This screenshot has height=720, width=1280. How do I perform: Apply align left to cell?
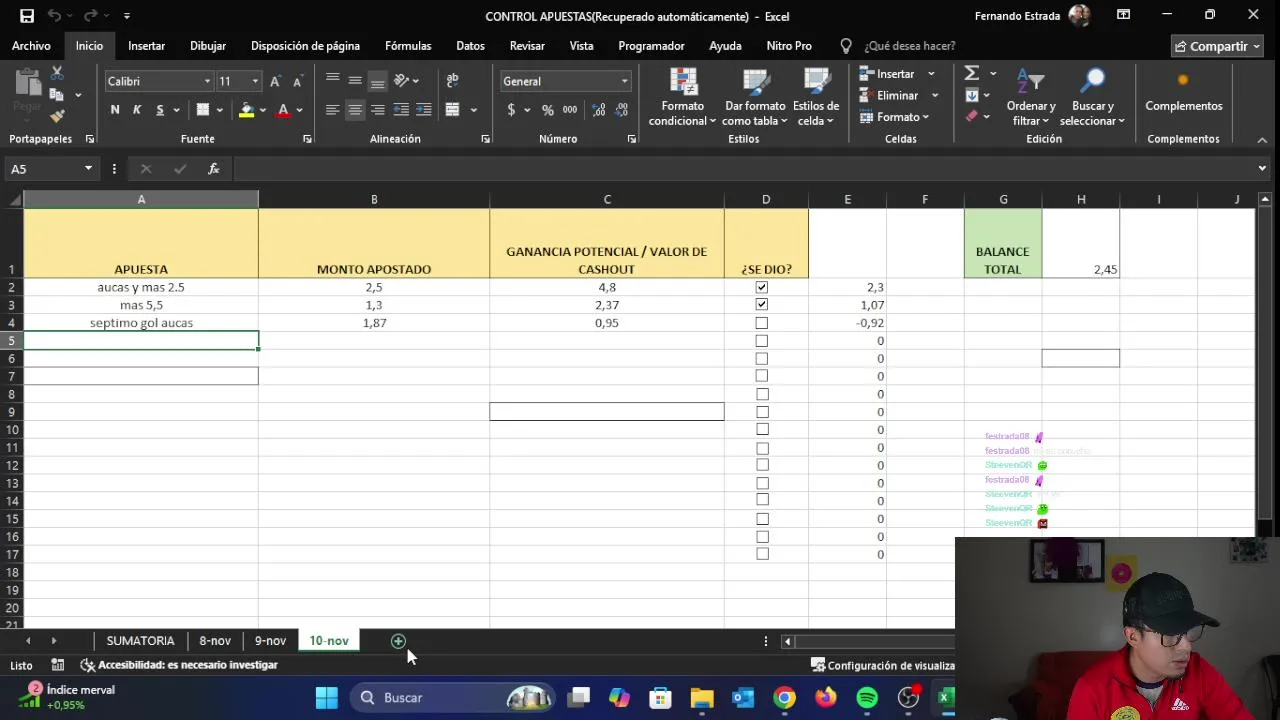point(333,110)
